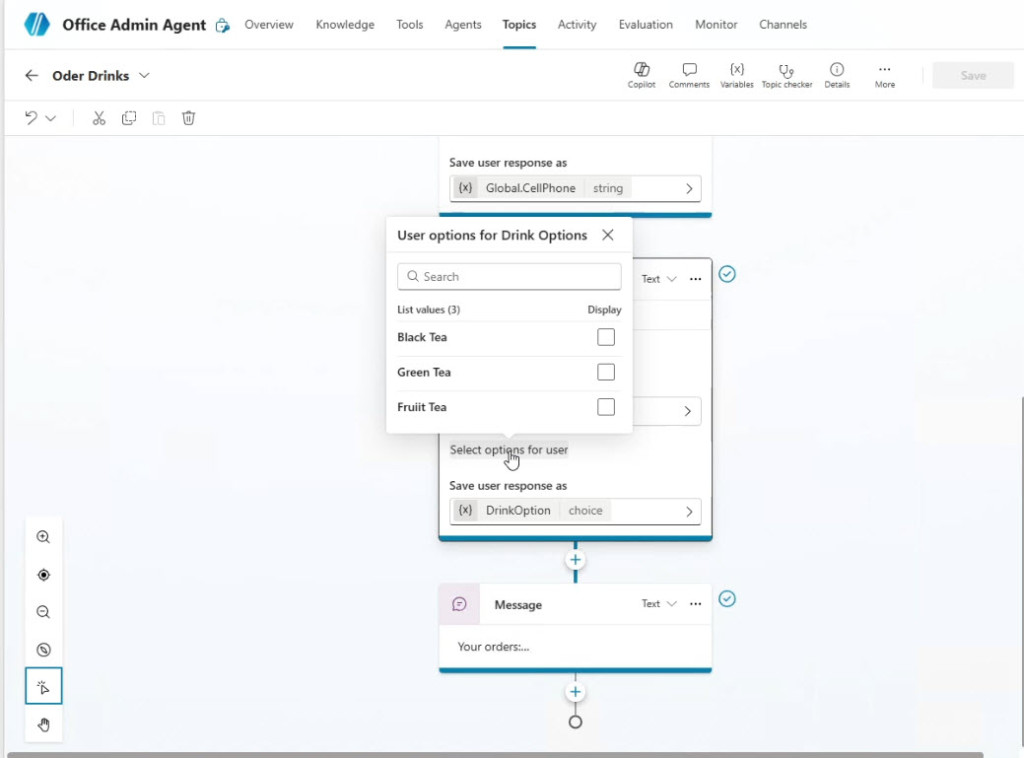The height and width of the screenshot is (758, 1024).
Task: Recenter canvas with the focus target icon
Action: click(x=43, y=575)
